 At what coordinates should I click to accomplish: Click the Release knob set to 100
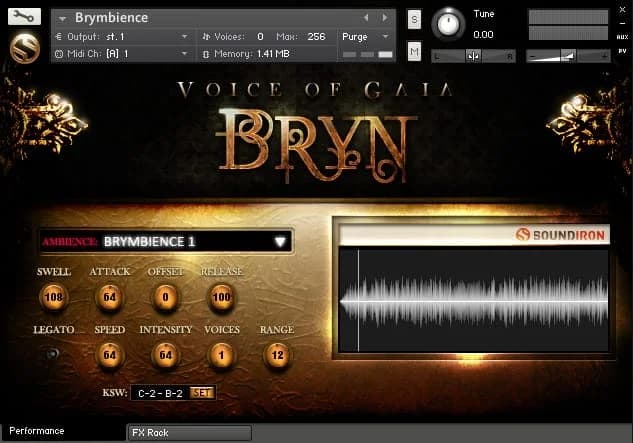pos(221,298)
